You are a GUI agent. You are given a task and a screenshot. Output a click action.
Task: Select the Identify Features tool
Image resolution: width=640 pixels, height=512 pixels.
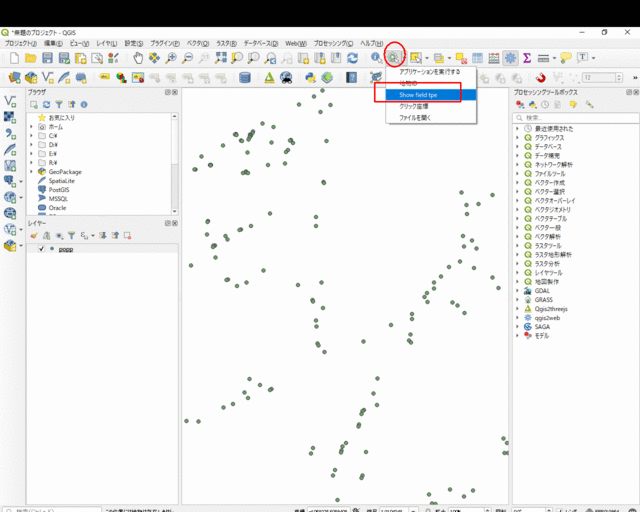[376, 58]
